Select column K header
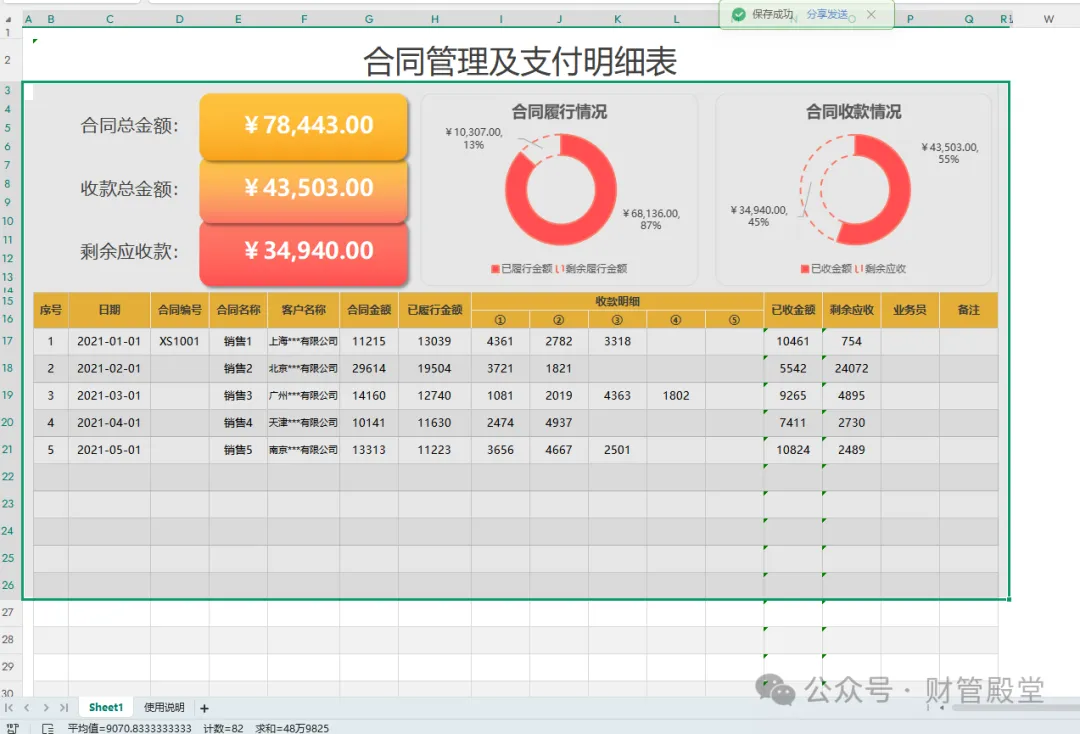 pos(618,19)
